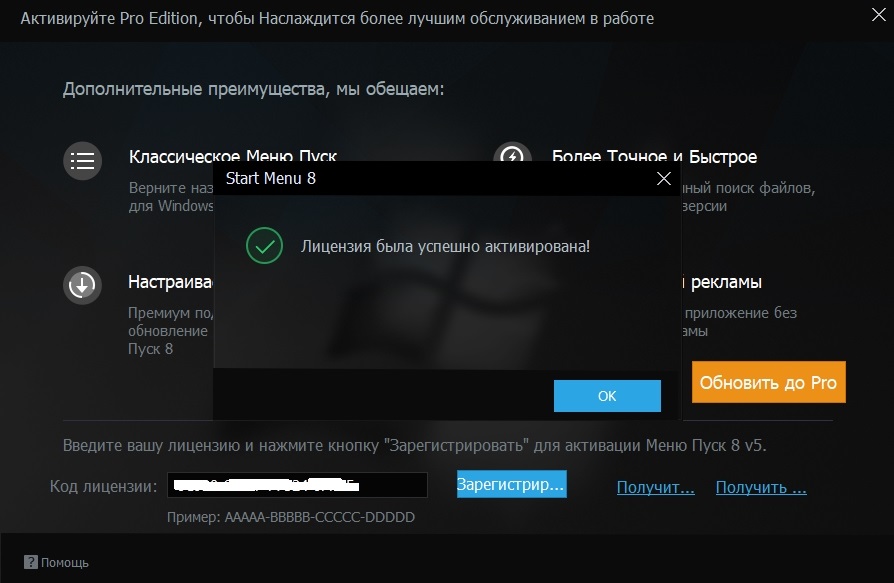Confirm the activation dialog with OK
This screenshot has width=894, height=583.
[607, 396]
